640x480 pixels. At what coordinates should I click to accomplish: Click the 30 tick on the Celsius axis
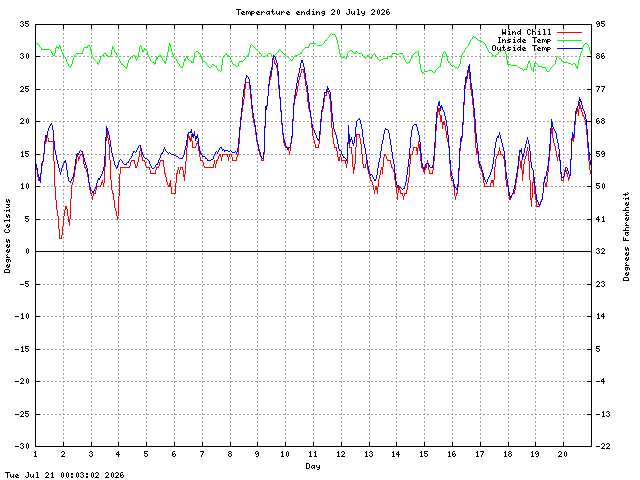24,56
